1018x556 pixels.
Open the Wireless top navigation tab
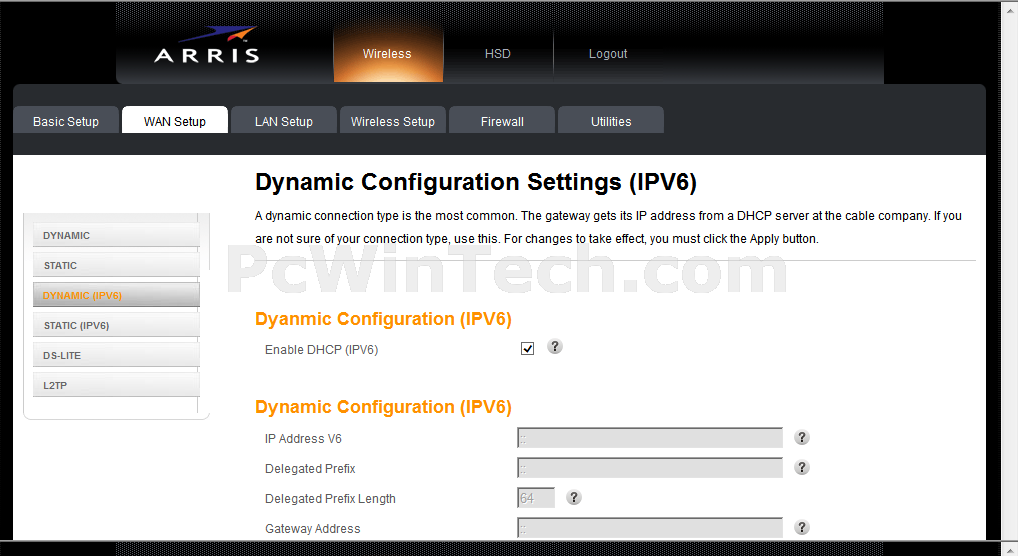point(388,54)
